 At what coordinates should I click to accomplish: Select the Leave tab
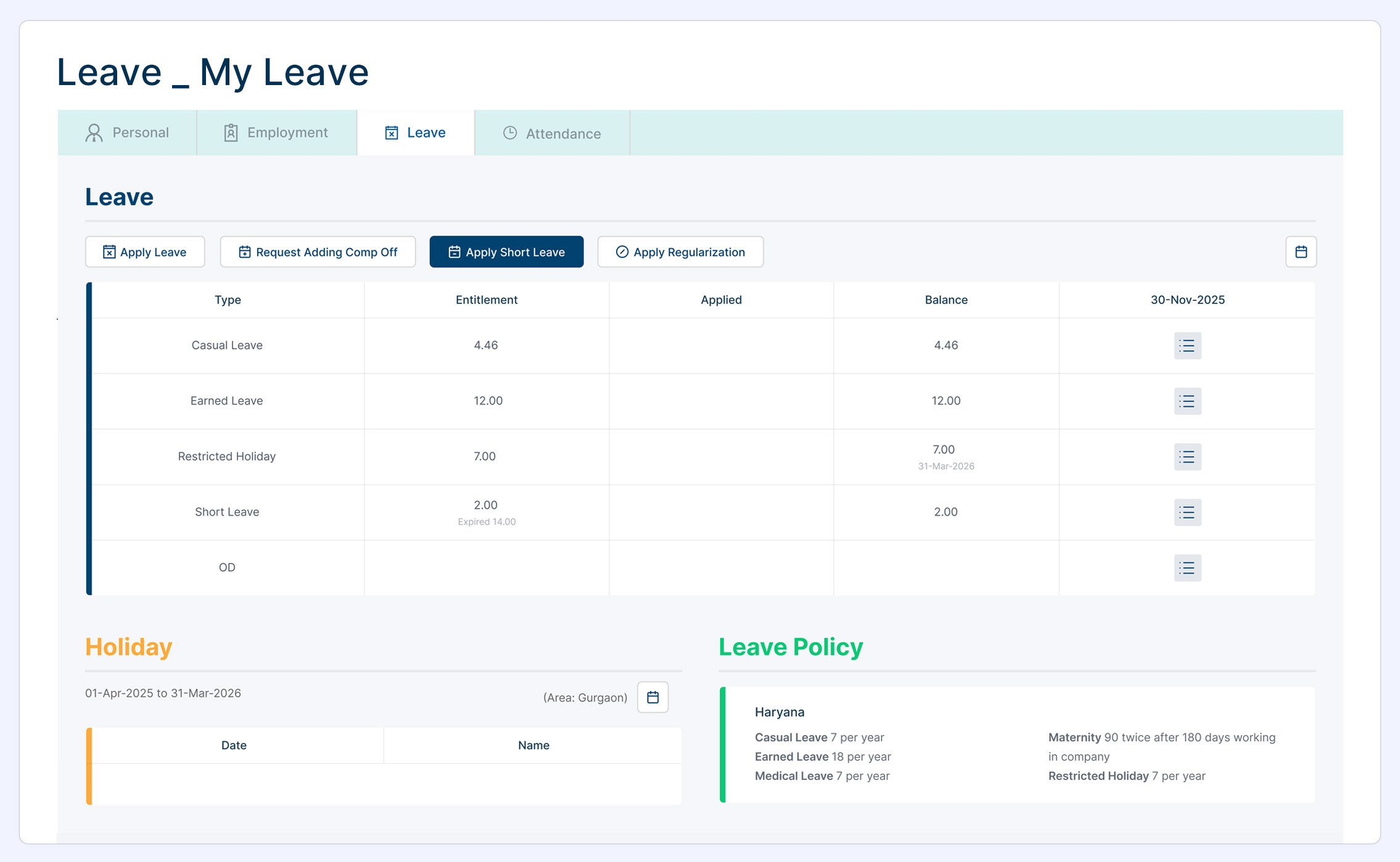click(416, 133)
